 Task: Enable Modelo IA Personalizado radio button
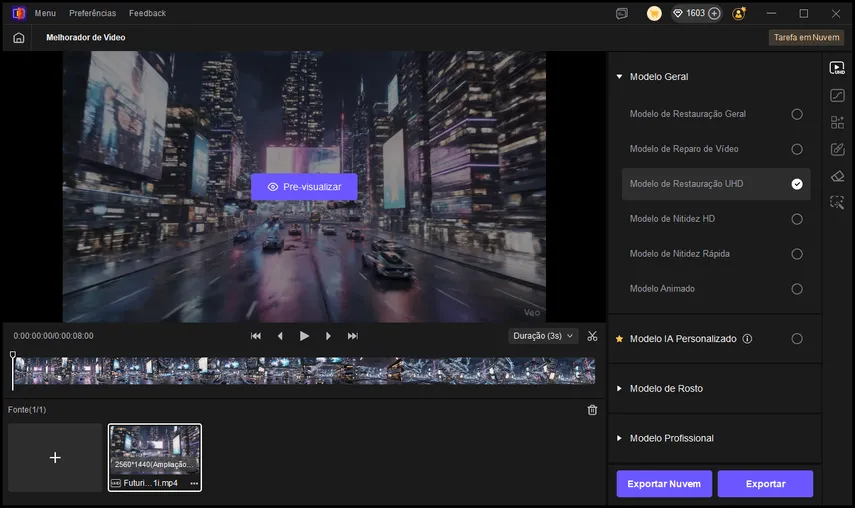point(797,339)
